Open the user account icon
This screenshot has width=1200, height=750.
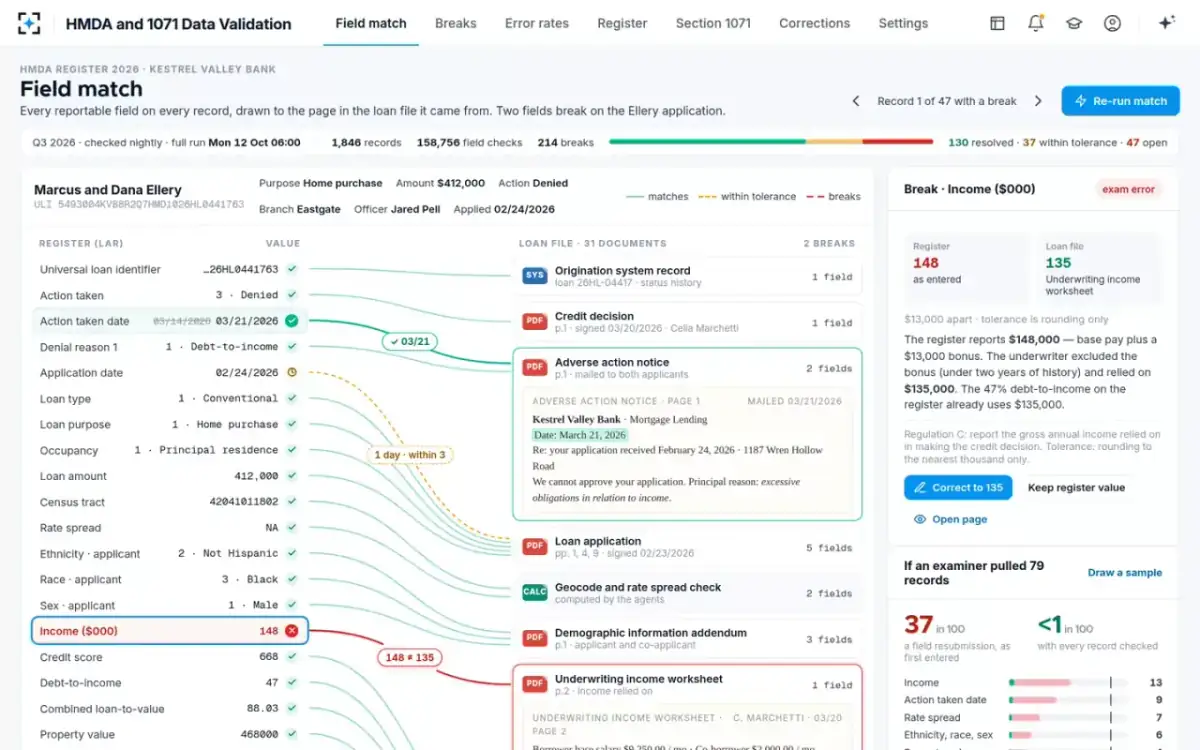(x=1112, y=23)
